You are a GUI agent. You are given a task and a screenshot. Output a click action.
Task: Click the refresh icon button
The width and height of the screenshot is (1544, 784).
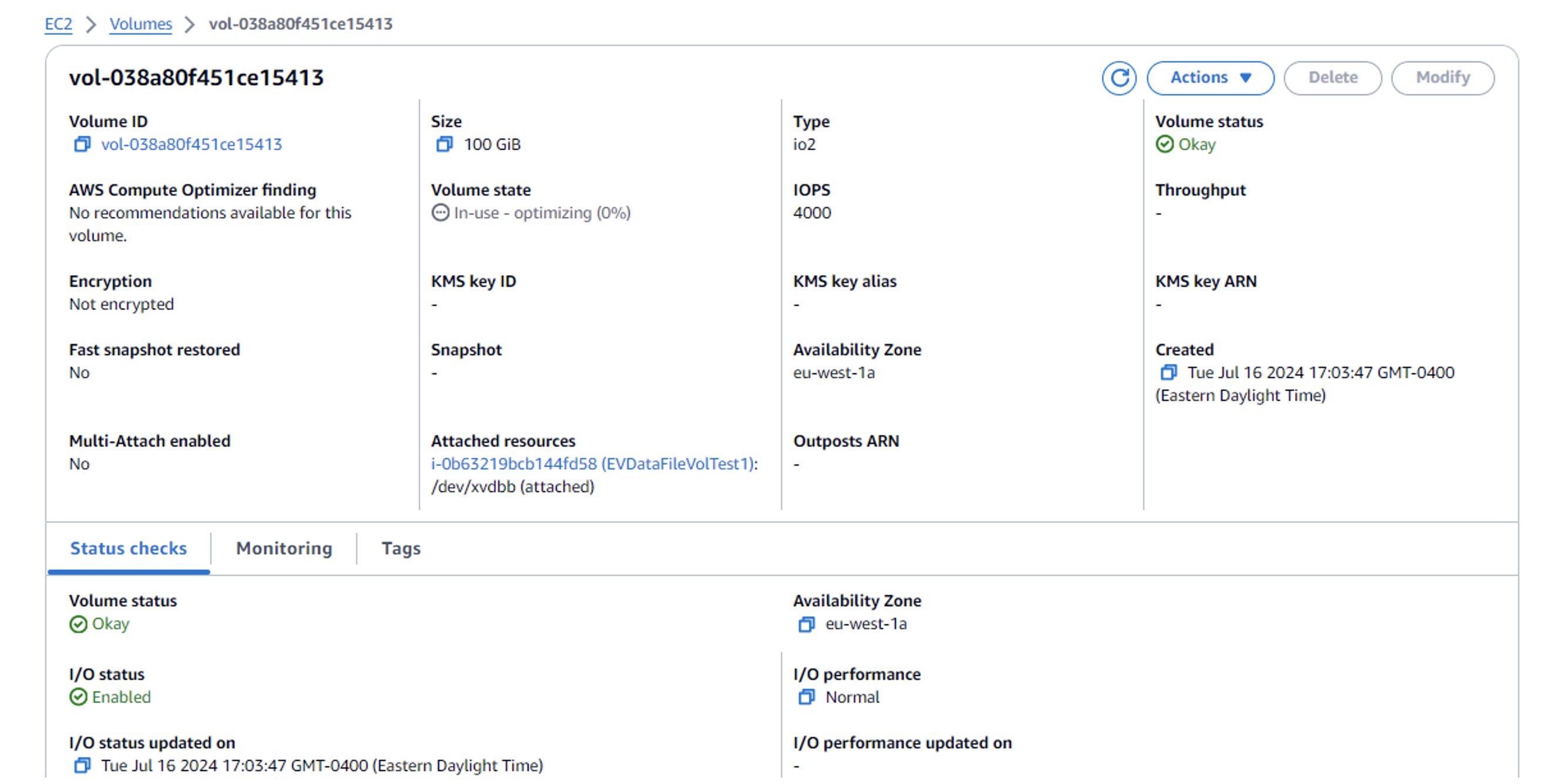tap(1118, 78)
